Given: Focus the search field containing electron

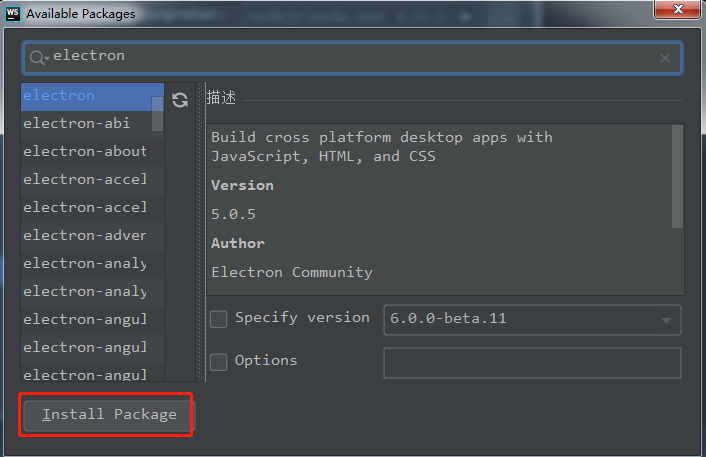Looking at the screenshot, I should 352,58.
